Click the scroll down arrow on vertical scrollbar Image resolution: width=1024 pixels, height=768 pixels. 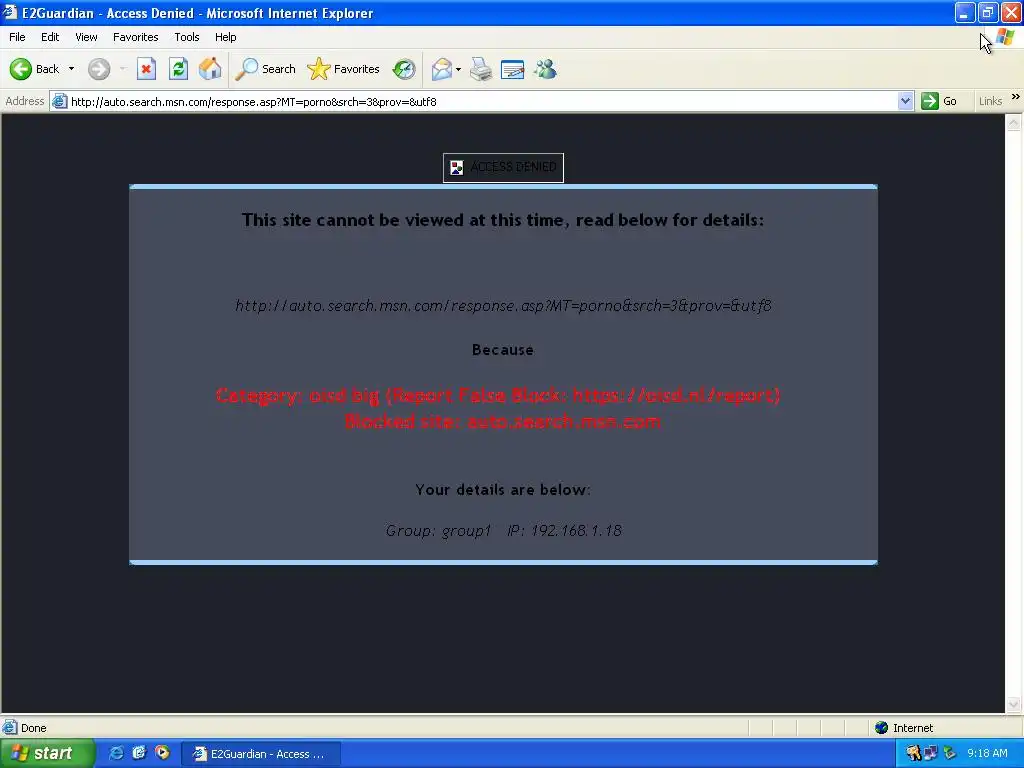coord(1014,704)
